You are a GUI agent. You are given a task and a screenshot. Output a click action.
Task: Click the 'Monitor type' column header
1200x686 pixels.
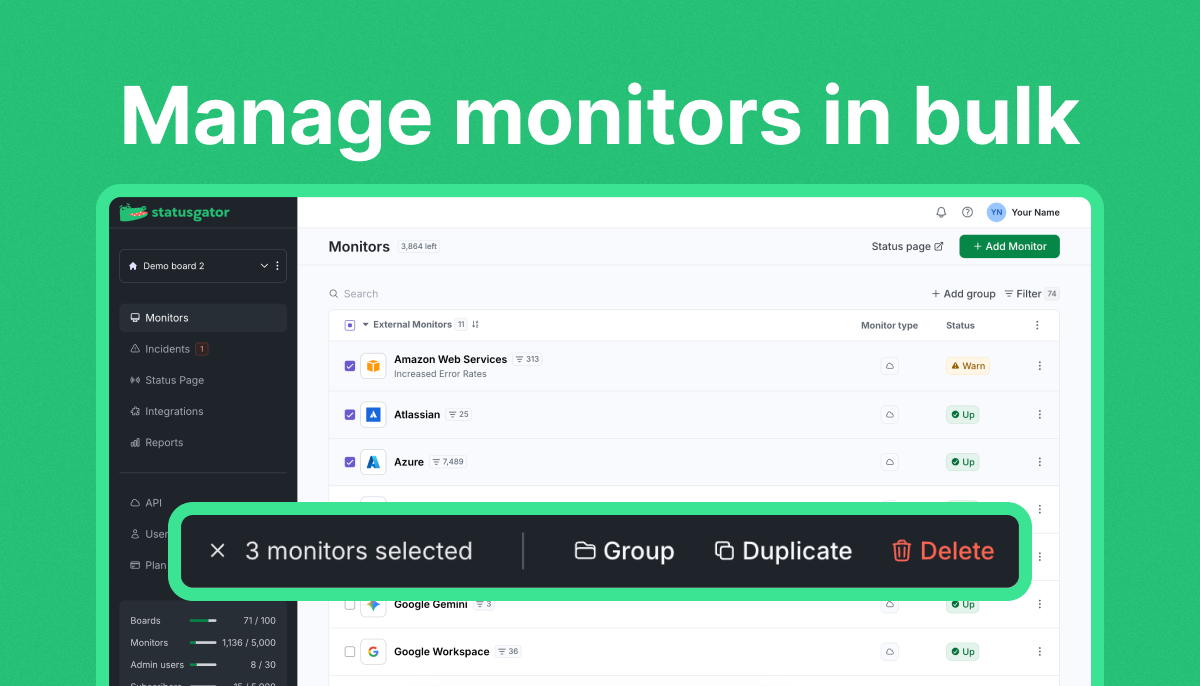[889, 325]
